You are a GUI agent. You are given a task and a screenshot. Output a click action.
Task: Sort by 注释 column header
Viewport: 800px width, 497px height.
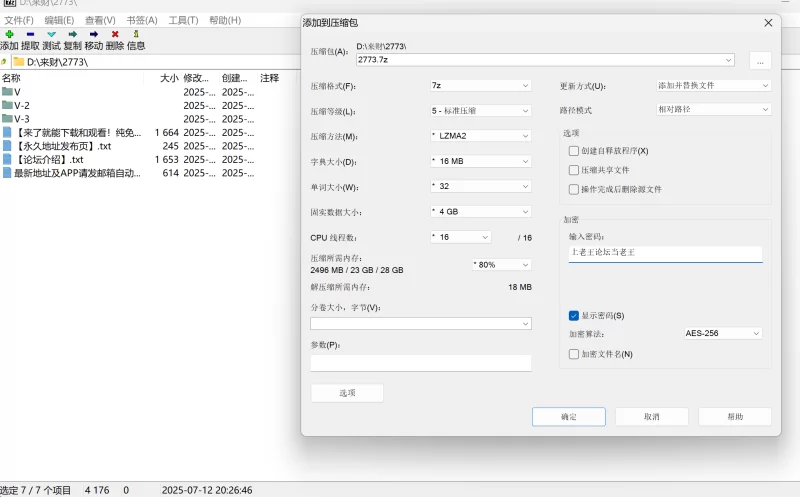[269, 78]
